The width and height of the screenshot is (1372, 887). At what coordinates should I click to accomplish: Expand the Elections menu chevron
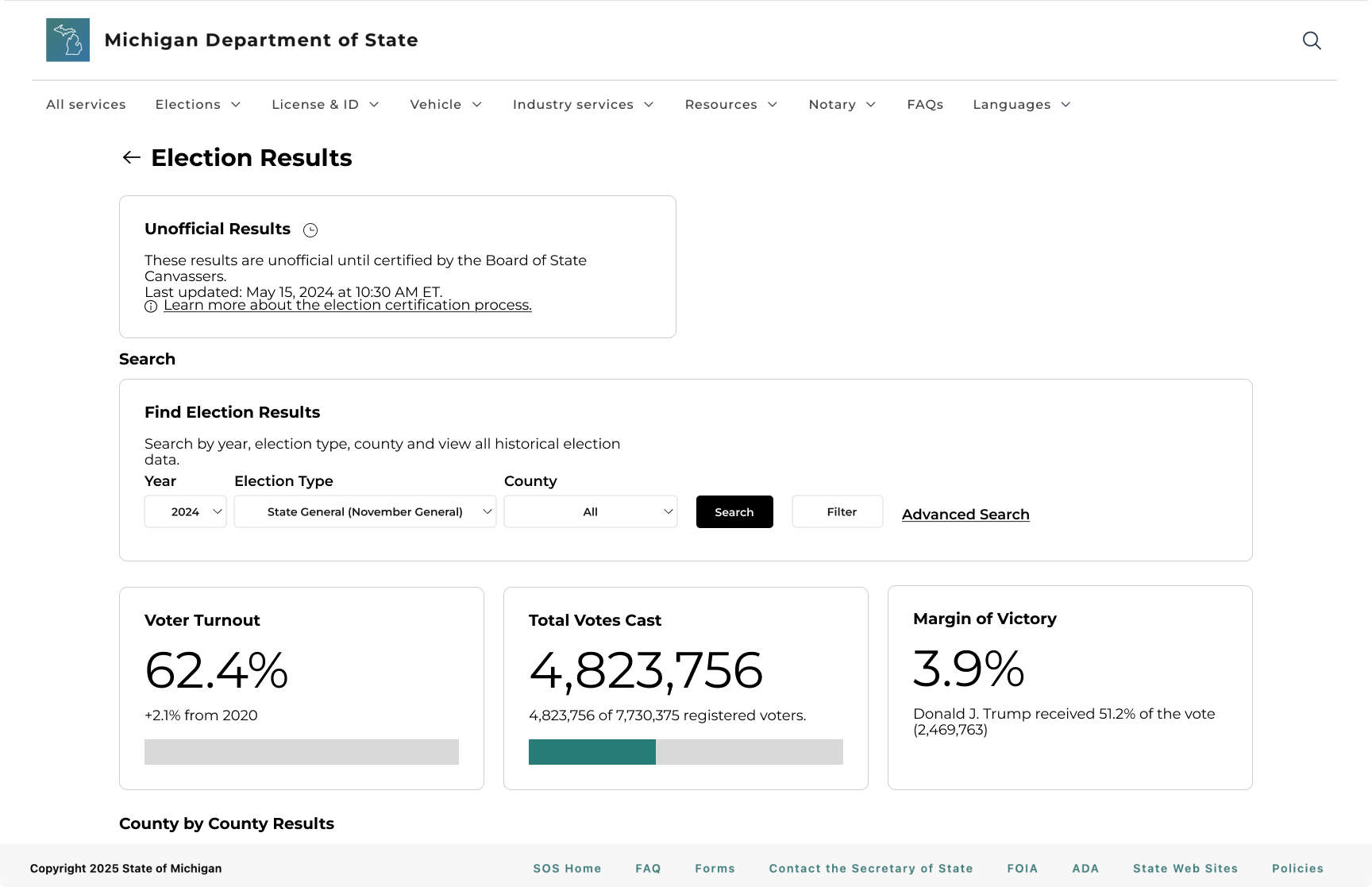[x=236, y=105]
